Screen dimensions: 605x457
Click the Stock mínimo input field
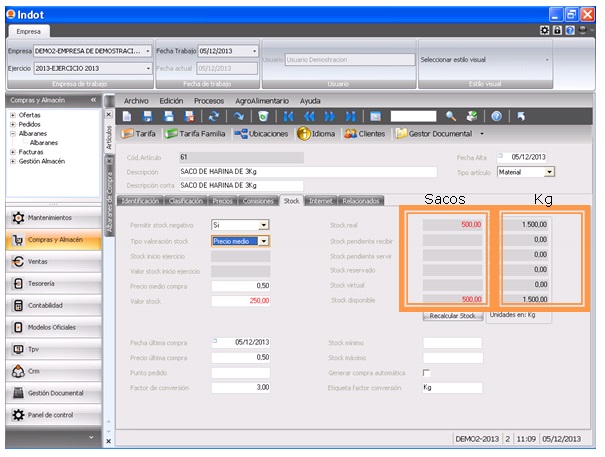point(451,343)
